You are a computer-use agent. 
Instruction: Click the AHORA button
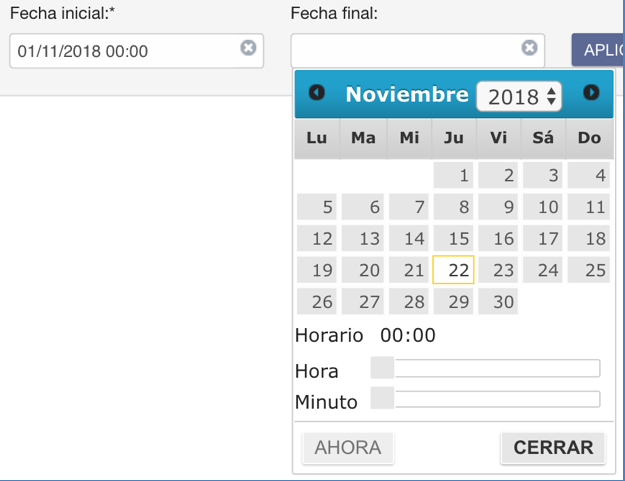pyautogui.click(x=348, y=448)
